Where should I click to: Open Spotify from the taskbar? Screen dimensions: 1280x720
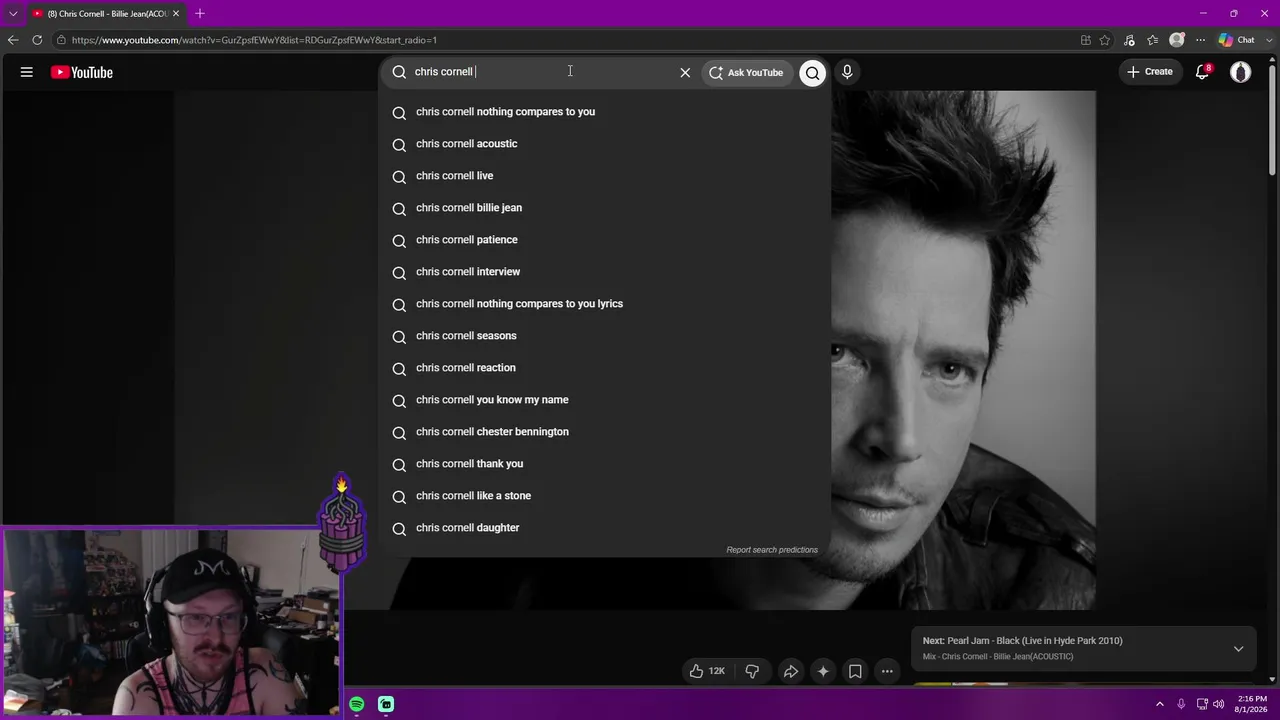click(357, 704)
